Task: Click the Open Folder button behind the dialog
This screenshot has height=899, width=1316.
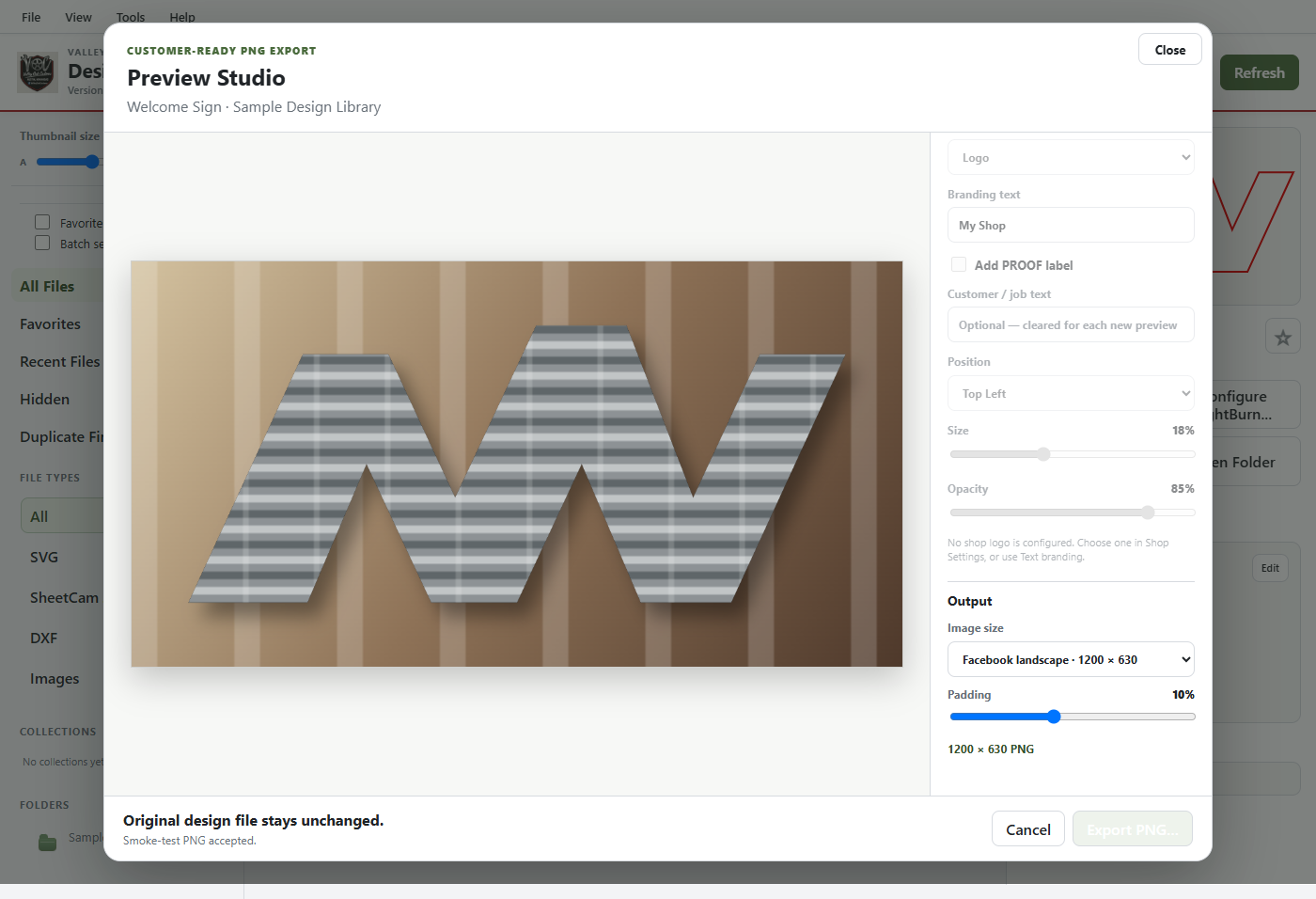Action: pyautogui.click(x=1255, y=462)
